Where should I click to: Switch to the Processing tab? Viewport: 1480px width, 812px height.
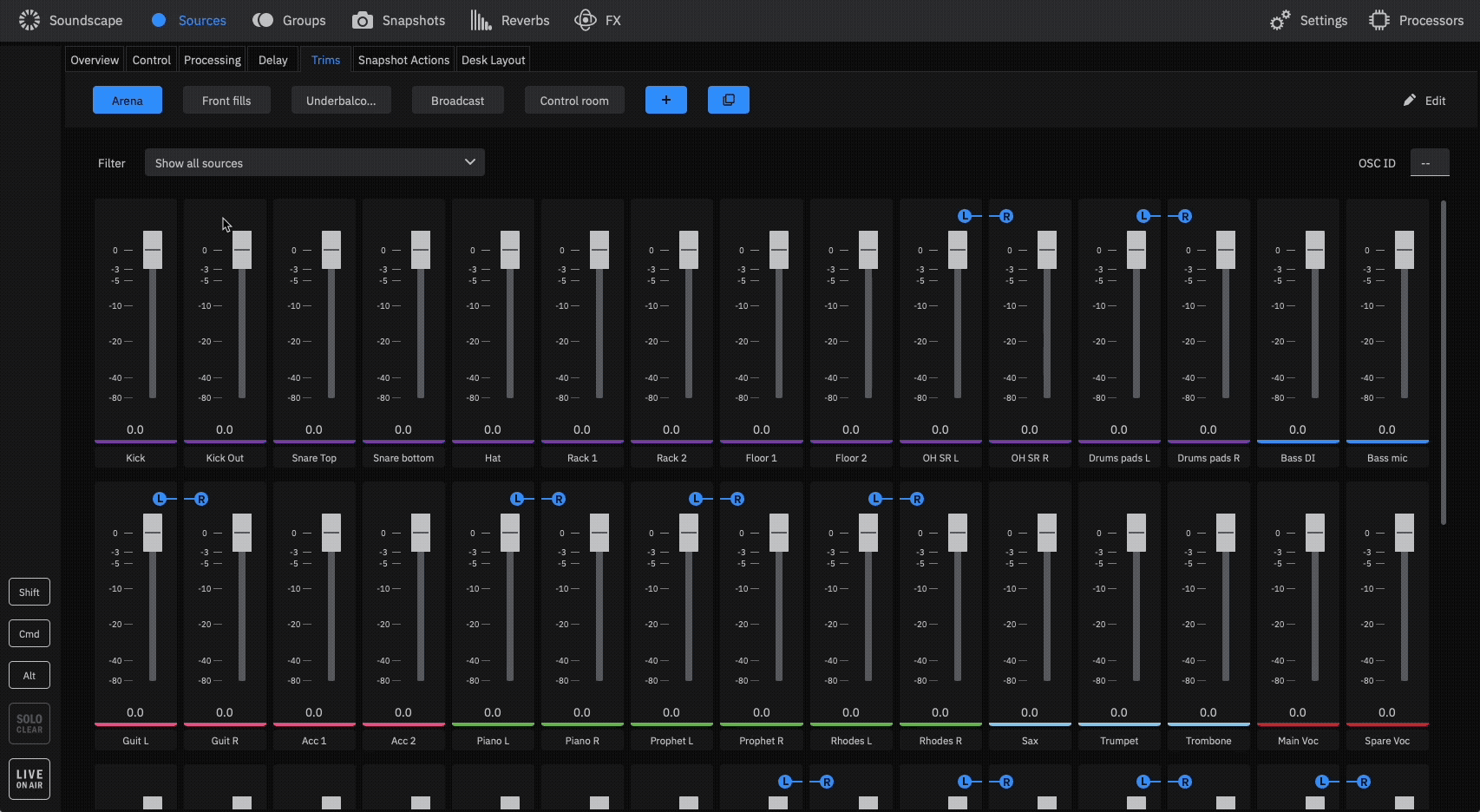point(213,60)
